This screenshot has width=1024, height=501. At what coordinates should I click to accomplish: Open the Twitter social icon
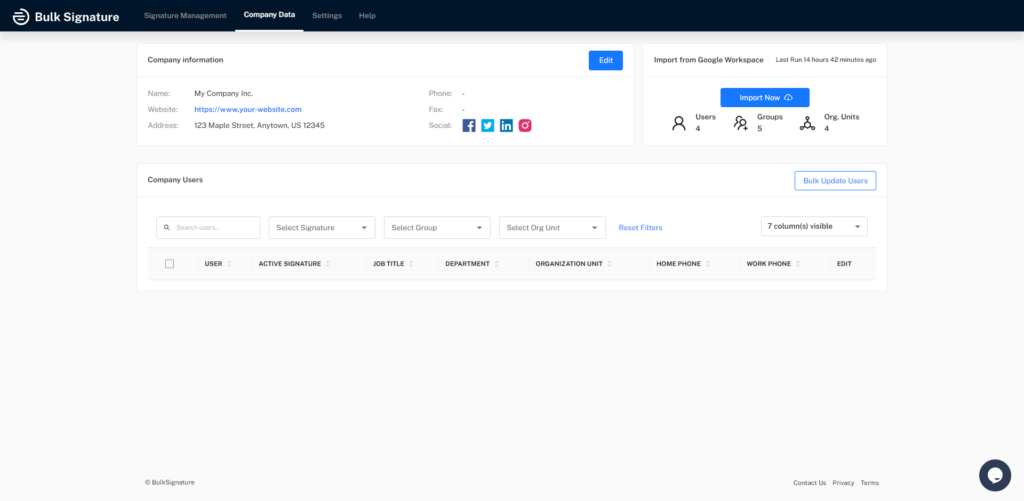coord(488,125)
